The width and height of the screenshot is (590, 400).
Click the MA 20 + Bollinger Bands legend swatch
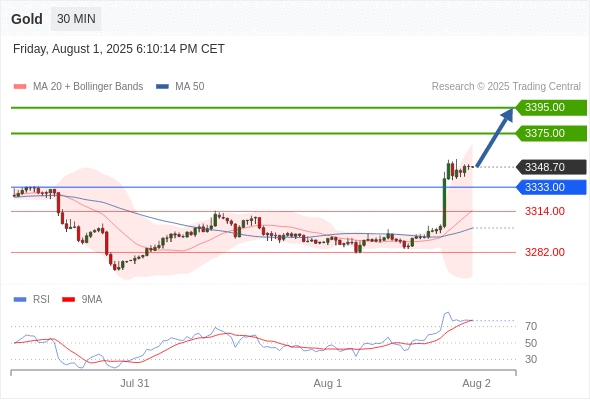coord(20,87)
